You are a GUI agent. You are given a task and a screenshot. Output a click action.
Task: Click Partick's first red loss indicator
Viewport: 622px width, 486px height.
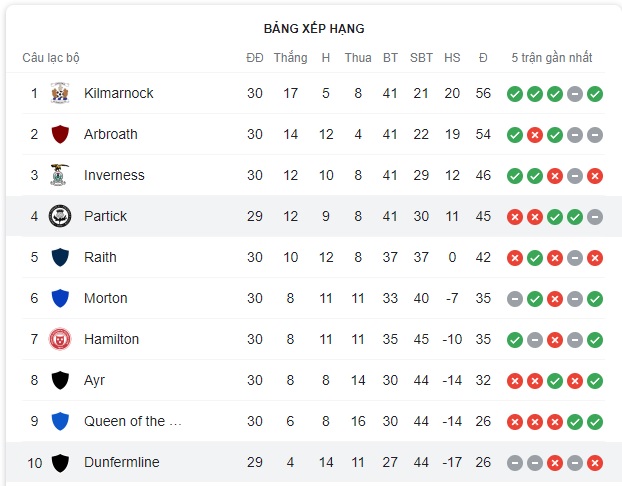click(x=515, y=217)
